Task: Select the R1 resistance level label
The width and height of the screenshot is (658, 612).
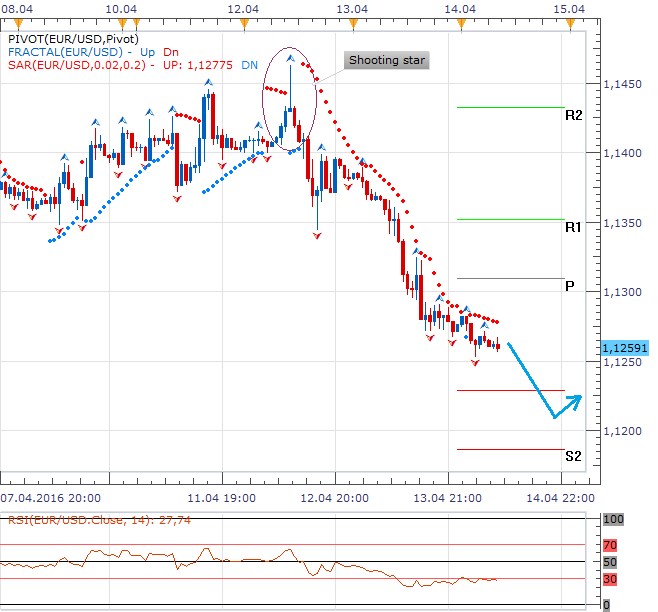Action: pos(573,228)
